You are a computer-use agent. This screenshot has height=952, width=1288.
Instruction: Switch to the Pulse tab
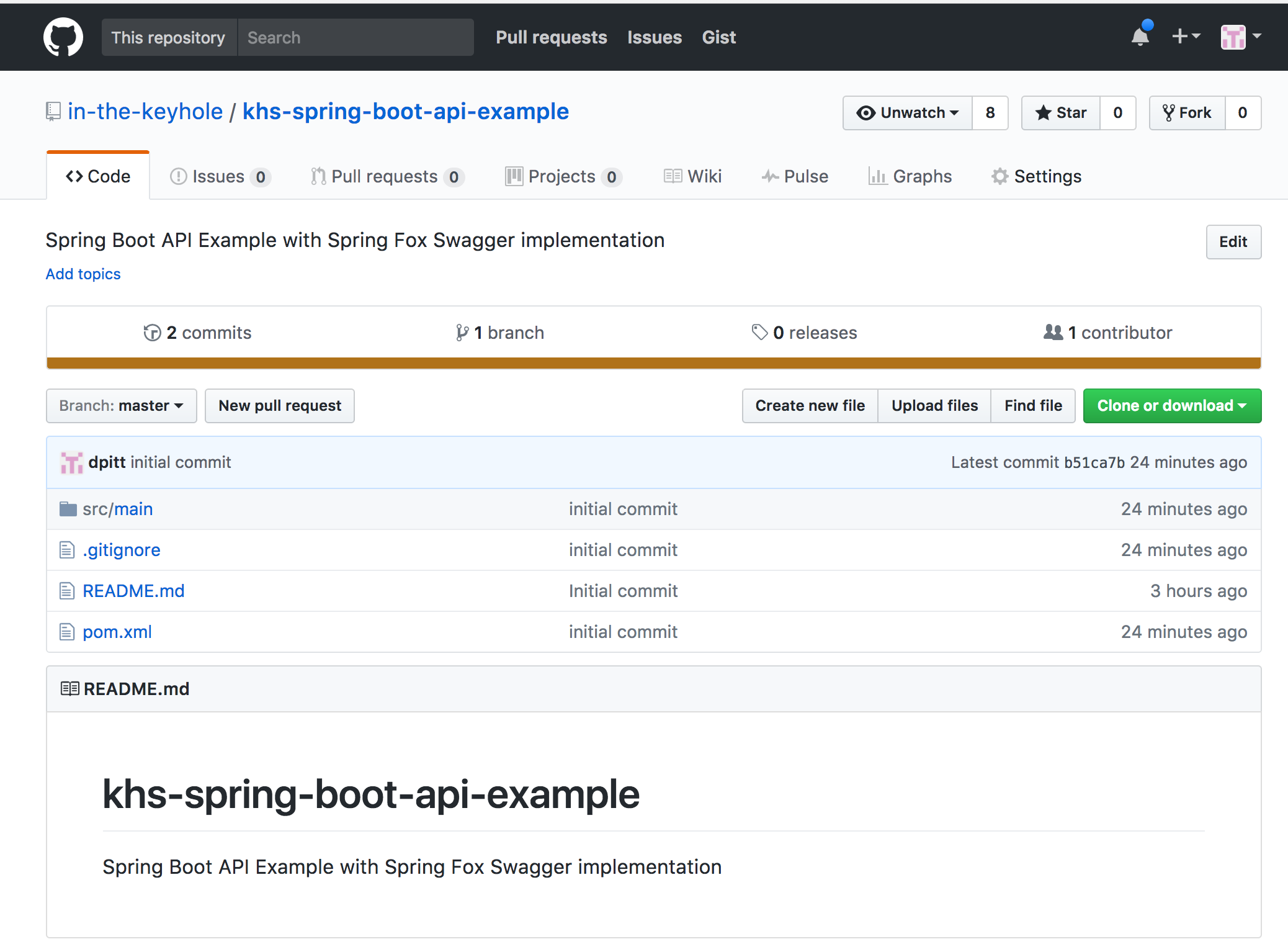click(x=795, y=177)
